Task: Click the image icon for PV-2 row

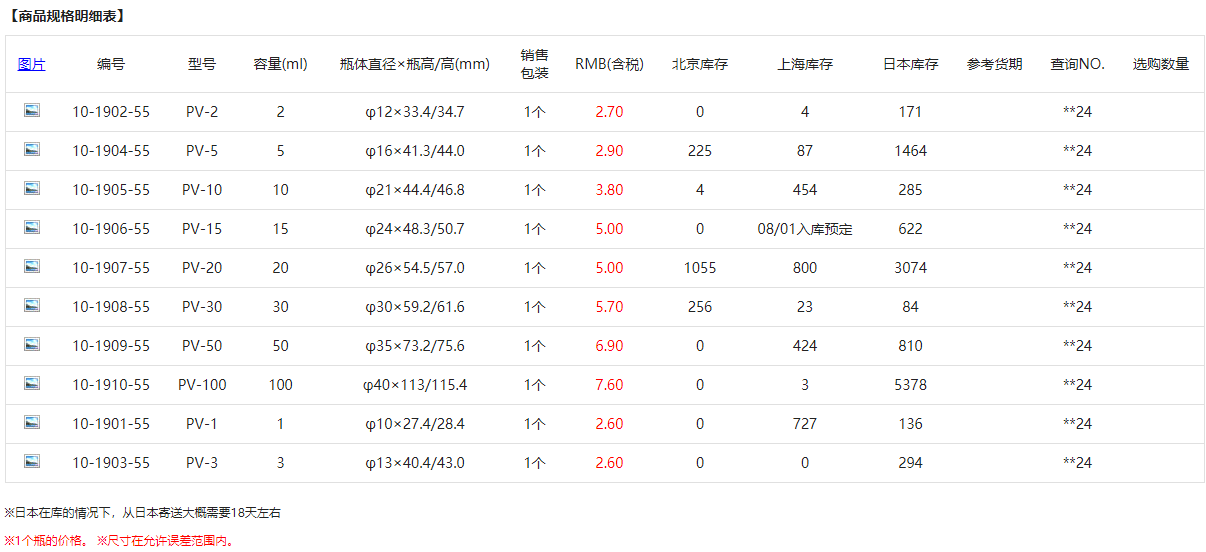Action: (x=32, y=111)
